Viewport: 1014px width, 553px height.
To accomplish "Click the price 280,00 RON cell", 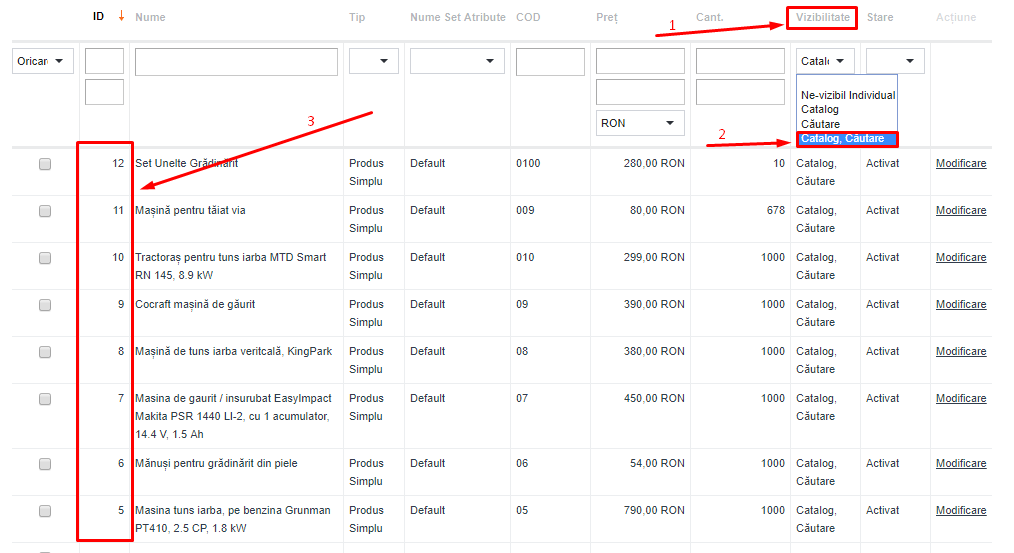I will [654, 164].
